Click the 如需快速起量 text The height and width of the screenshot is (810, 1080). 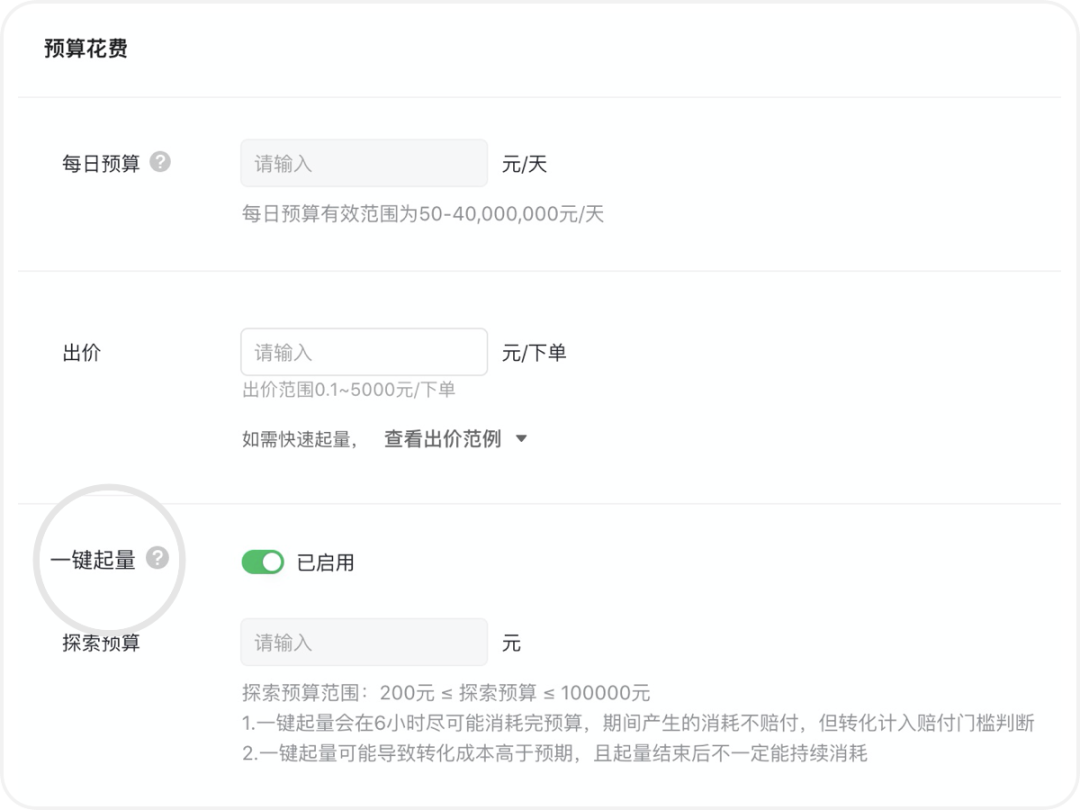click(x=300, y=439)
